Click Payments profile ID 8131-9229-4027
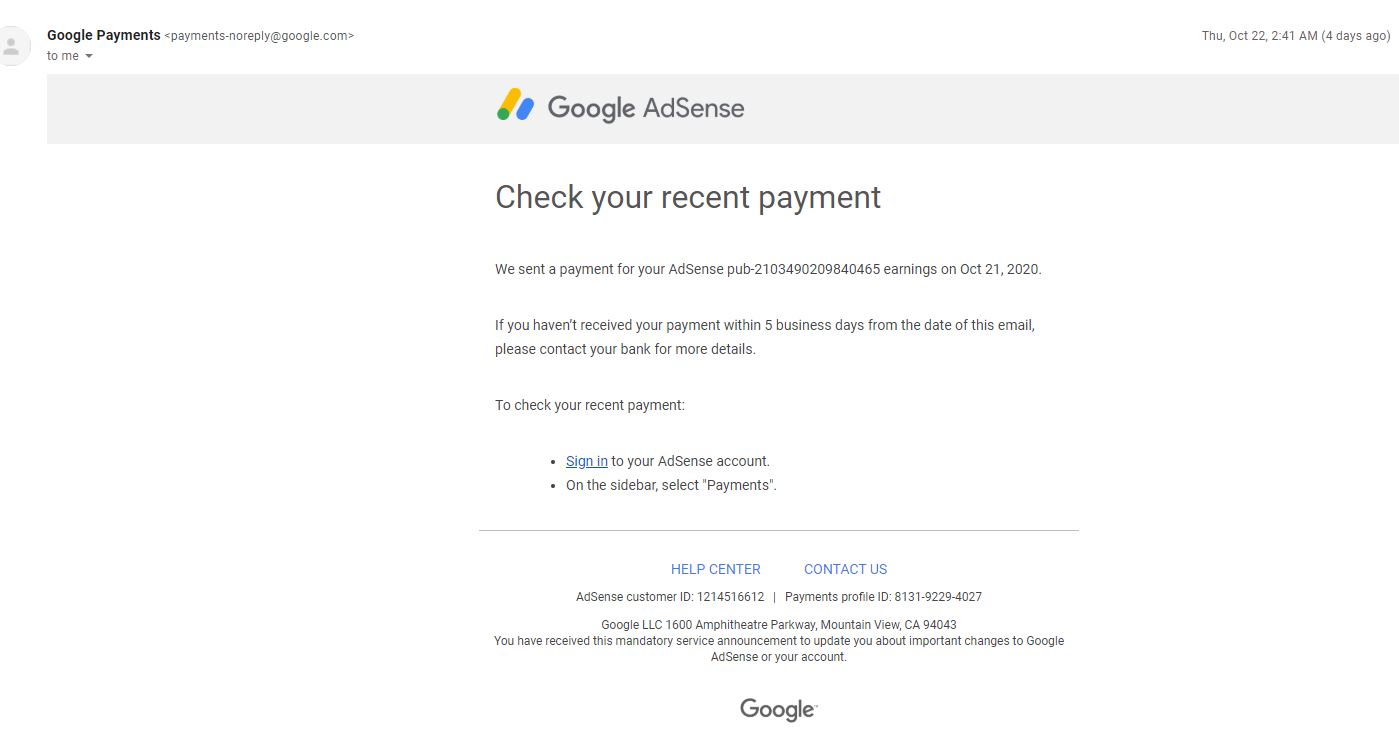1399x740 pixels. click(883, 597)
